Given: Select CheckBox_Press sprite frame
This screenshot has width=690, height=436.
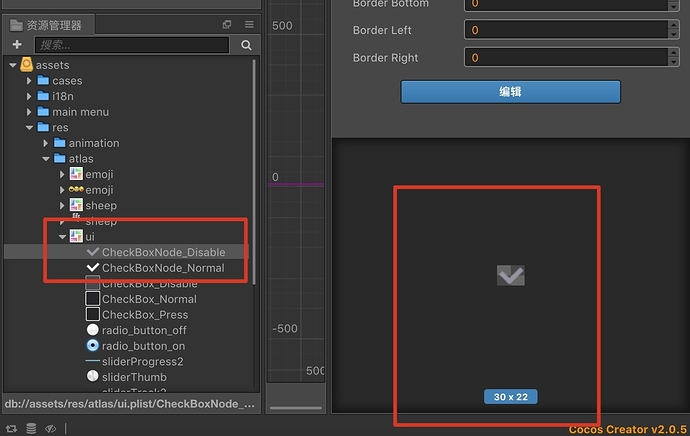Looking at the screenshot, I should coord(145,315).
